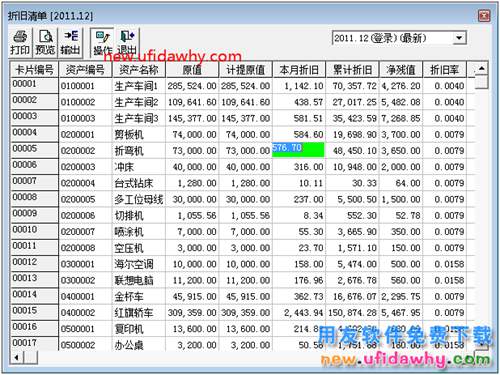Select row header 00012
Screen dimensions: 500x375
tap(34, 263)
